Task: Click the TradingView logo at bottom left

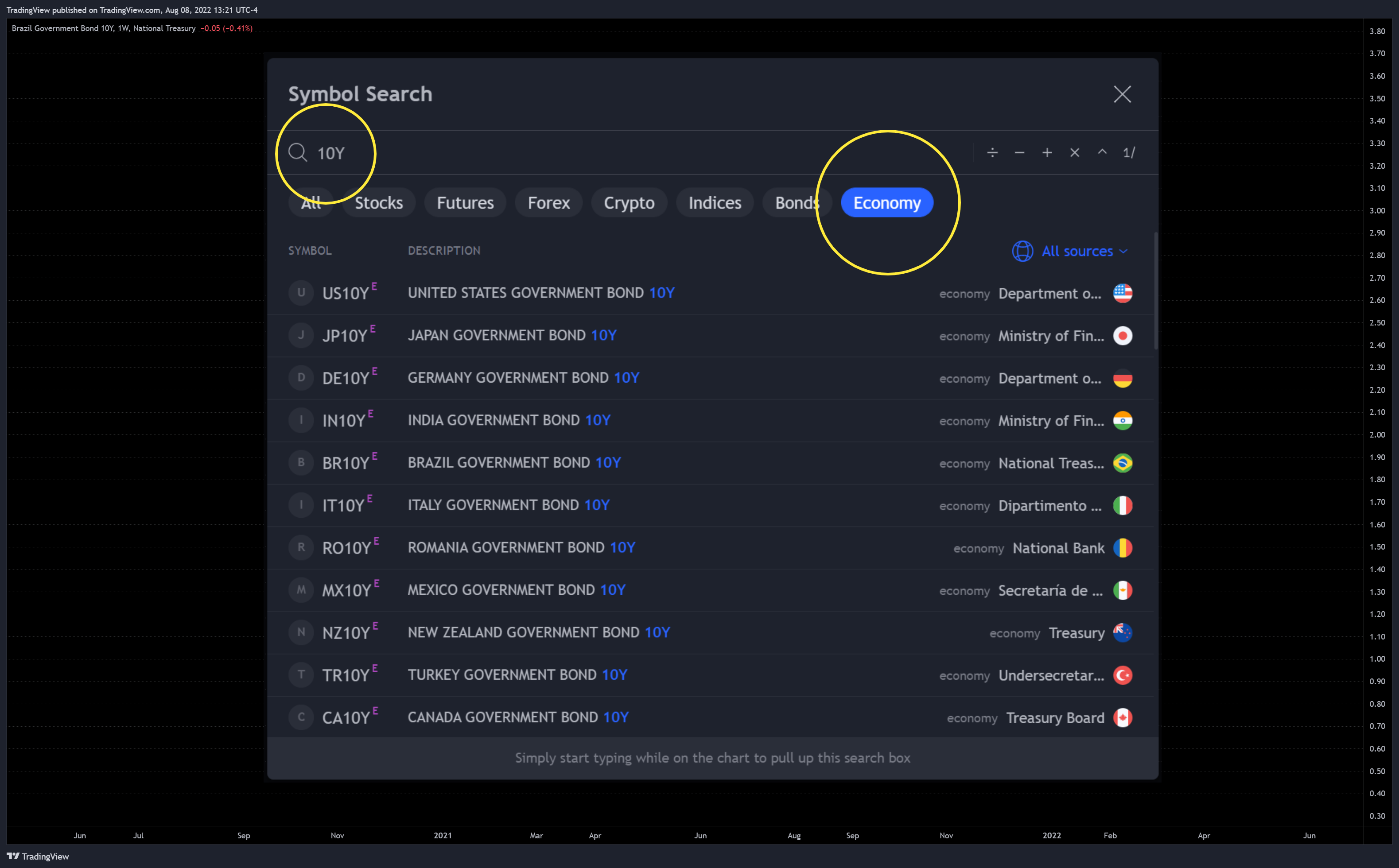Action: pyautogui.click(x=38, y=856)
